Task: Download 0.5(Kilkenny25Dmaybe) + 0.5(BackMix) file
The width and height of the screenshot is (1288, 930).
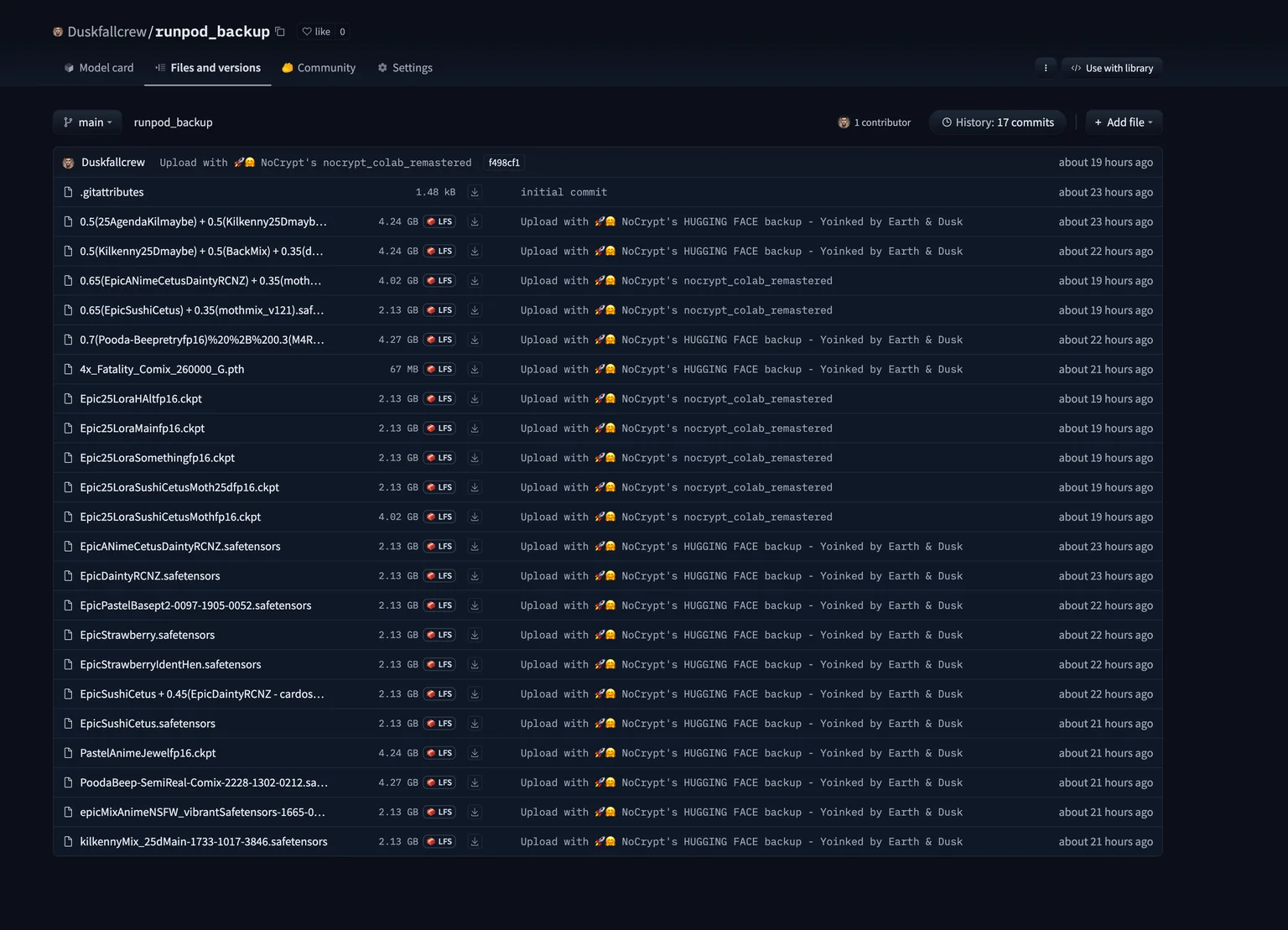Action: (475, 251)
